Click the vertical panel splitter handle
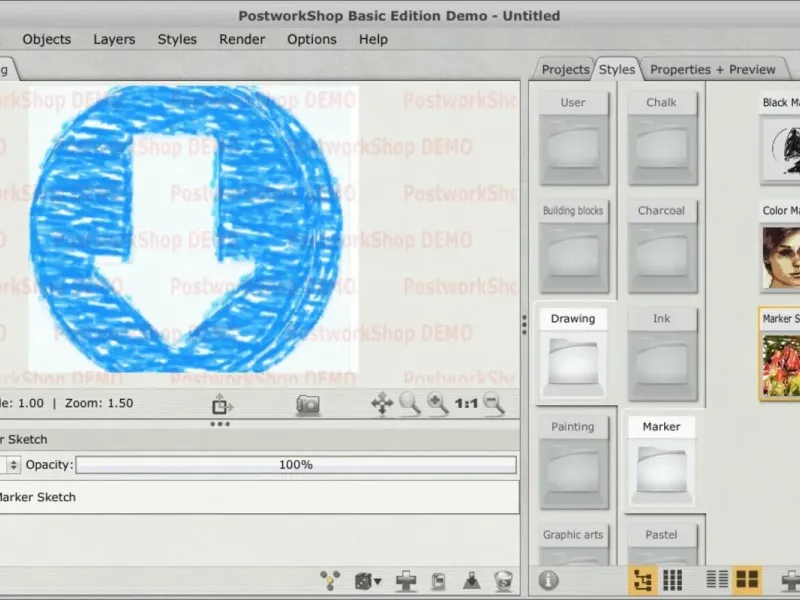The width and height of the screenshot is (800, 600). pos(524,324)
